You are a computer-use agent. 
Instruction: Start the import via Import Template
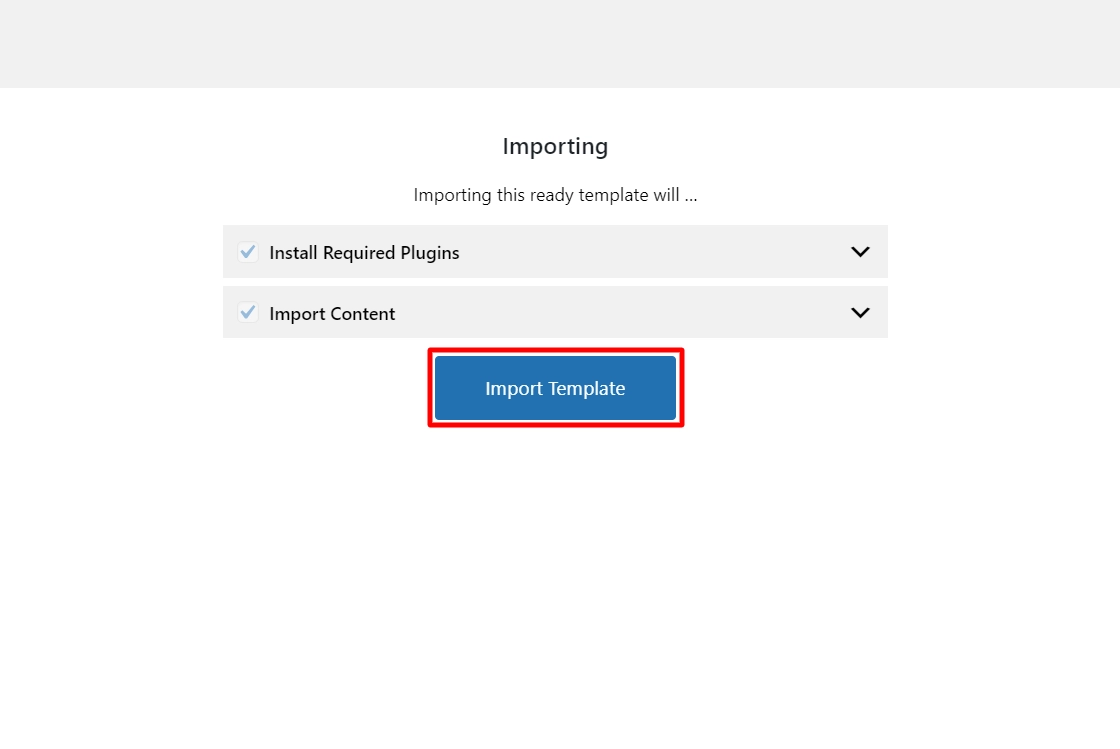555,387
